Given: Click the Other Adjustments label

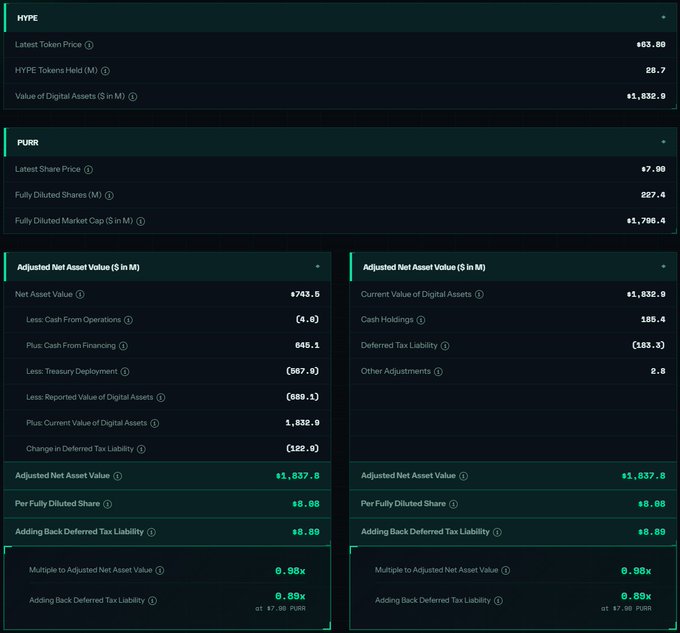Looking at the screenshot, I should pos(396,372).
